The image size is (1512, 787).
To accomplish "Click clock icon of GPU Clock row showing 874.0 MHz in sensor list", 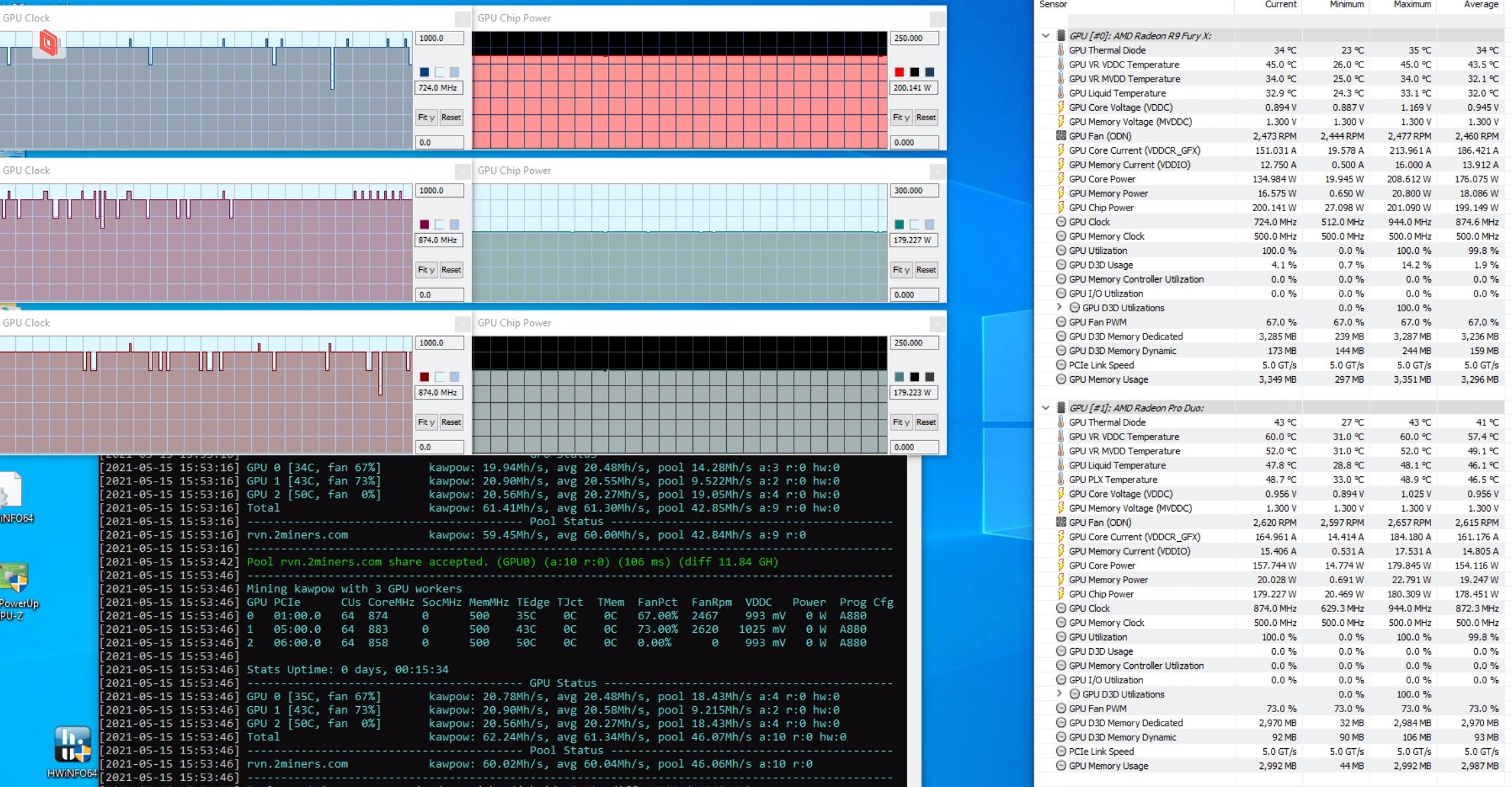I will click(1060, 608).
